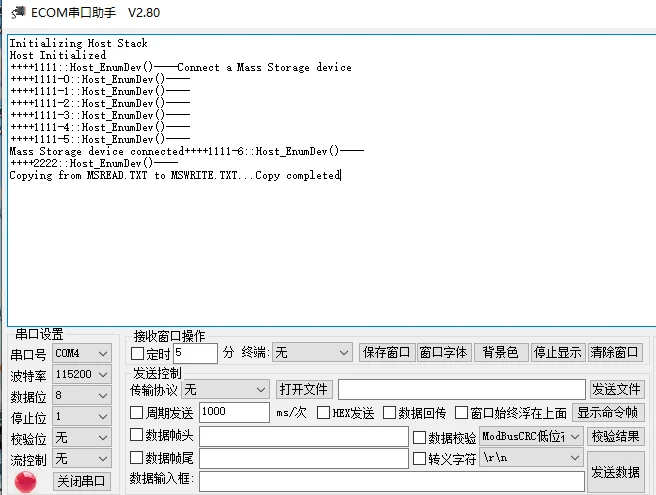Click the 数据帧尾 input field
This screenshot has width=656, height=495.
click(304, 459)
